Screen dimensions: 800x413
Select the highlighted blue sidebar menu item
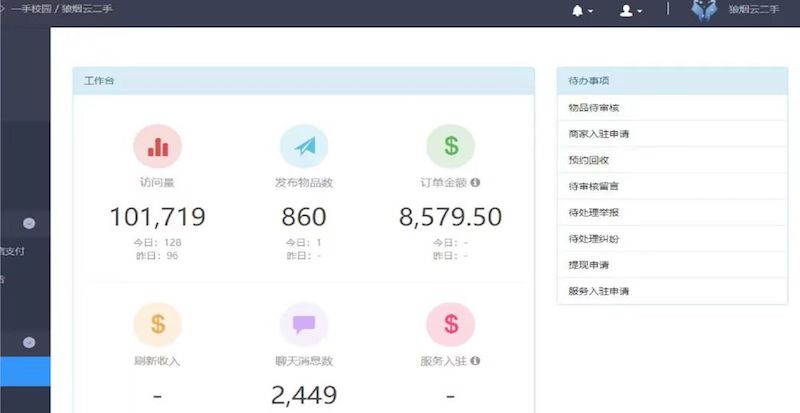24,372
